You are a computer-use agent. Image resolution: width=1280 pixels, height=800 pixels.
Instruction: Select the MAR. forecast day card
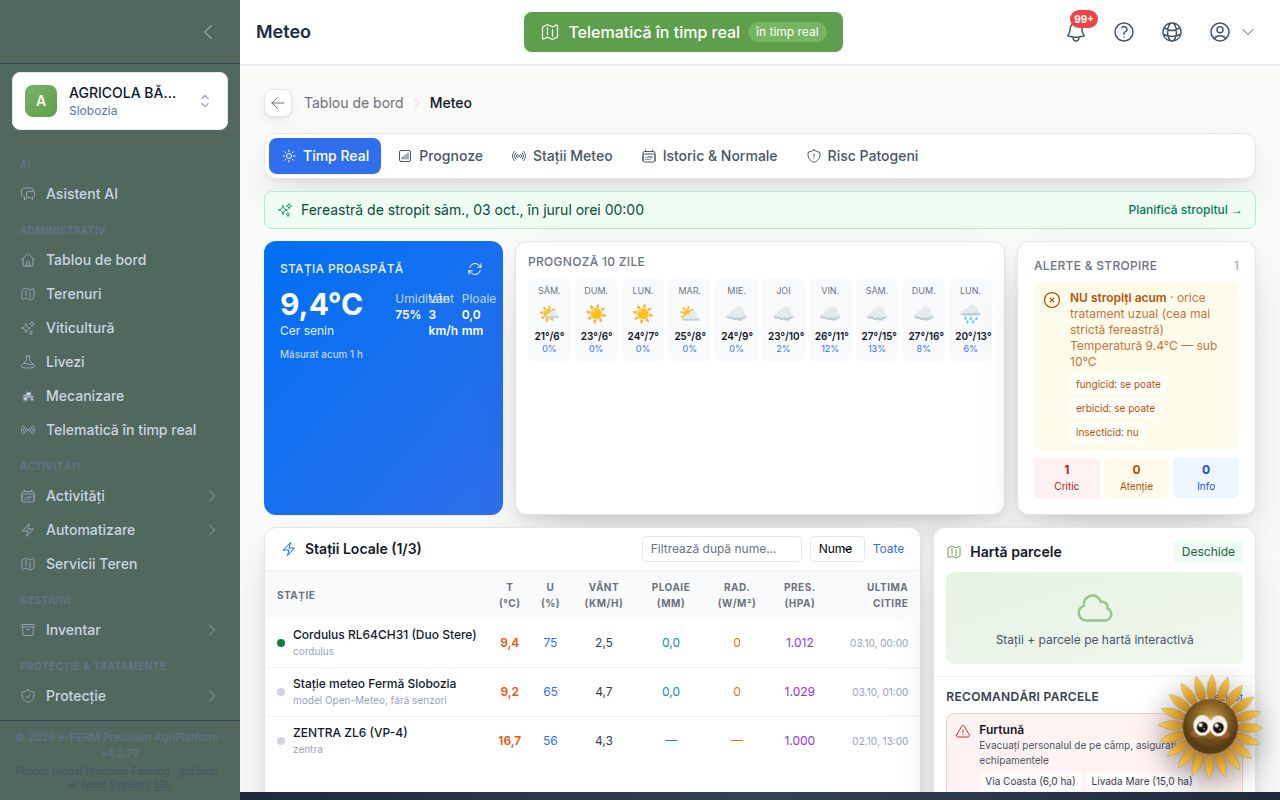click(x=690, y=320)
